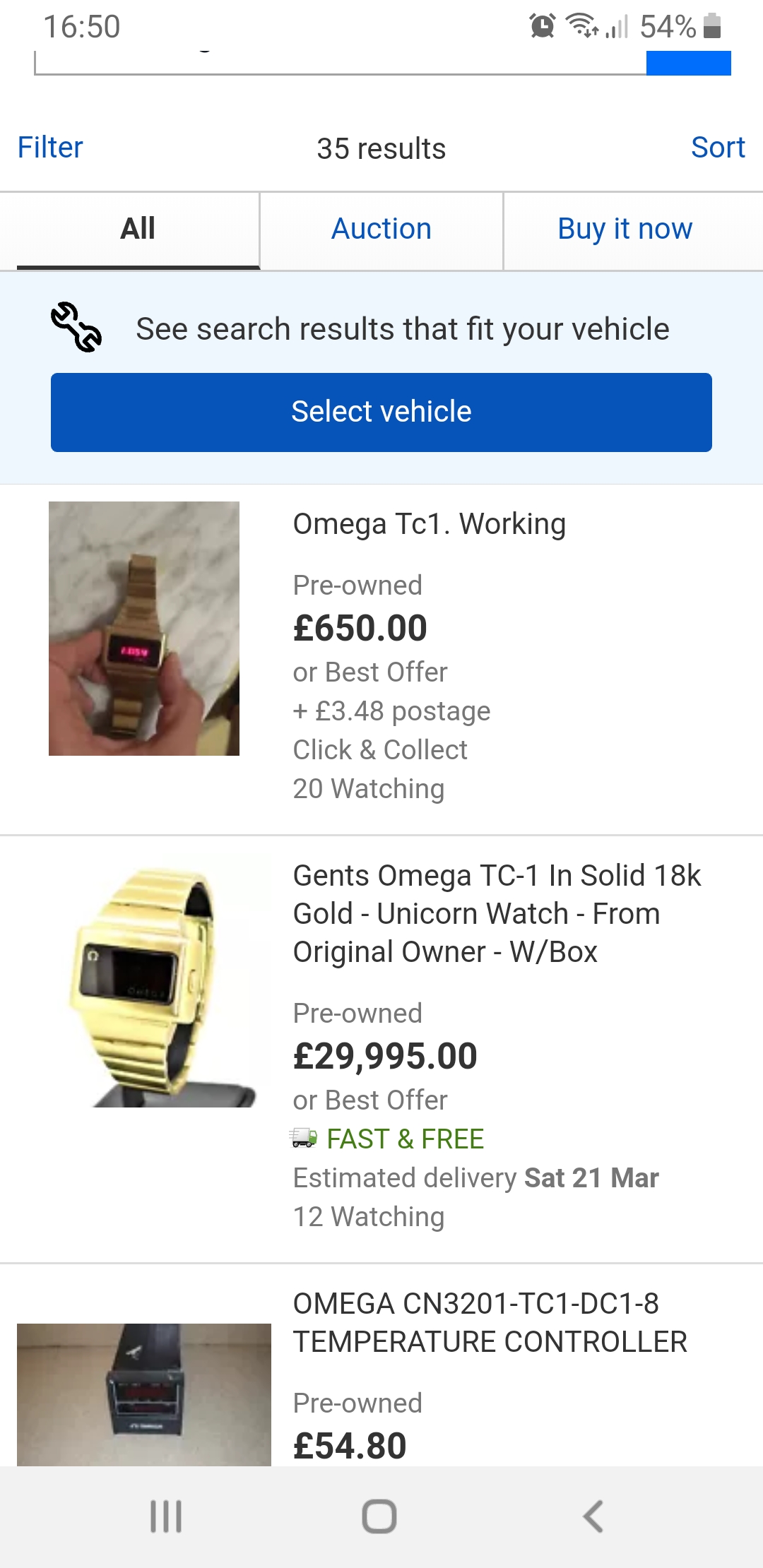Image resolution: width=763 pixels, height=1568 pixels.
Task: Open the OMEGA CN3201 Temperature Controller listing
Action: [490, 1322]
